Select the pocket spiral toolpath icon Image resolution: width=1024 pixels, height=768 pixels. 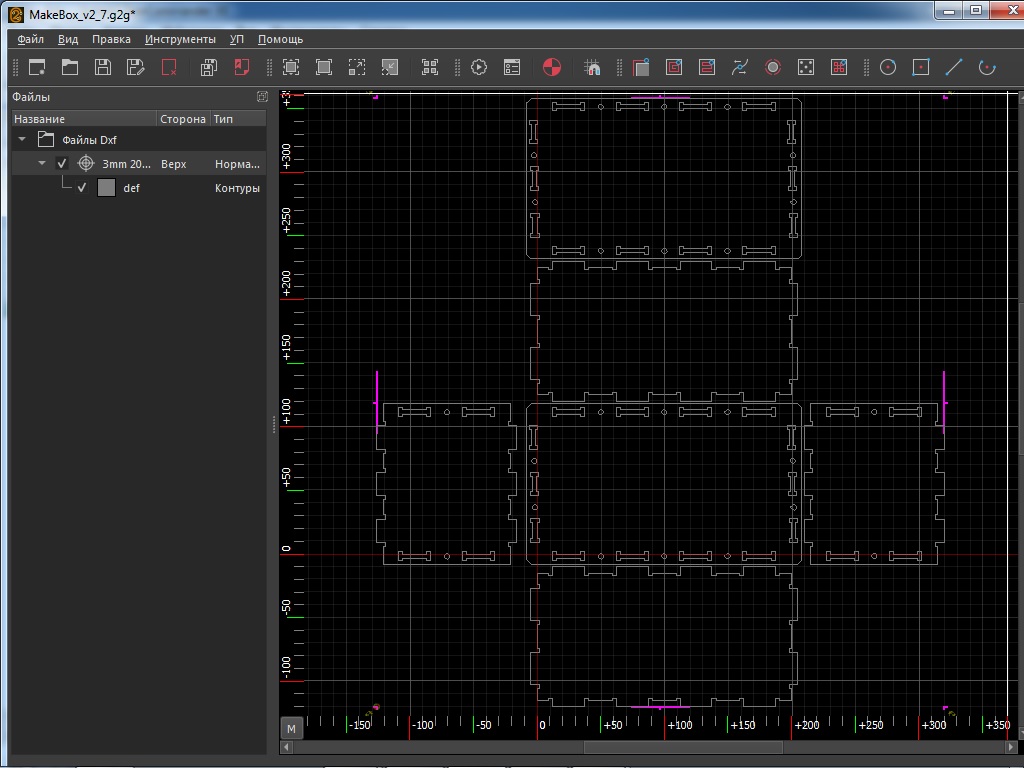click(x=674, y=67)
